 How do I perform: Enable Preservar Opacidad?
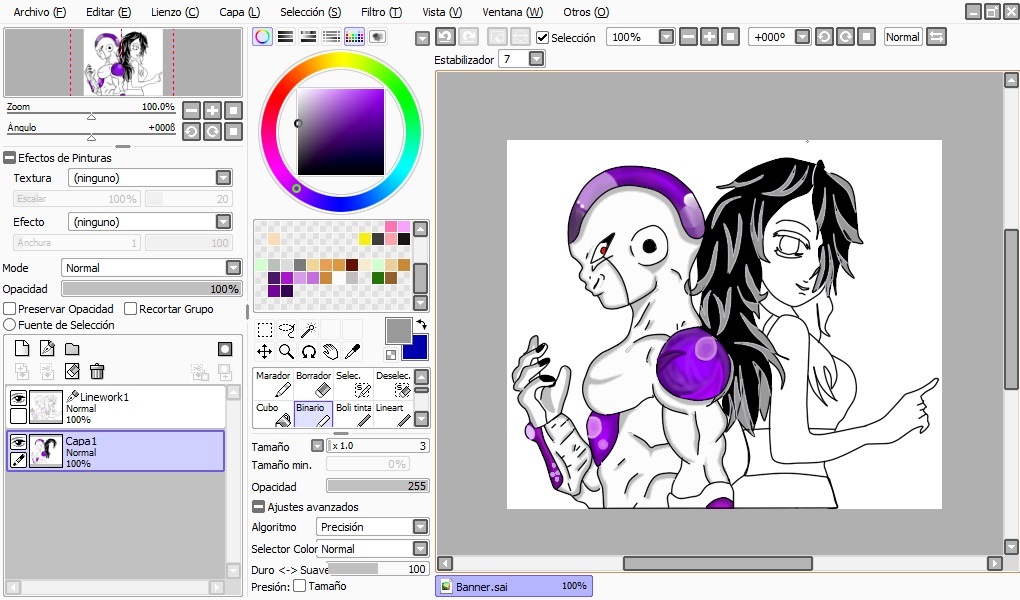[x=10, y=309]
